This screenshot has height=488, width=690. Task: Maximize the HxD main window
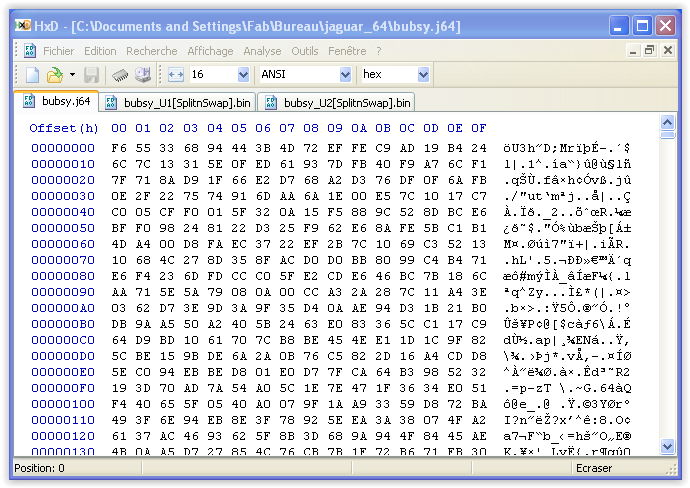[642, 26]
